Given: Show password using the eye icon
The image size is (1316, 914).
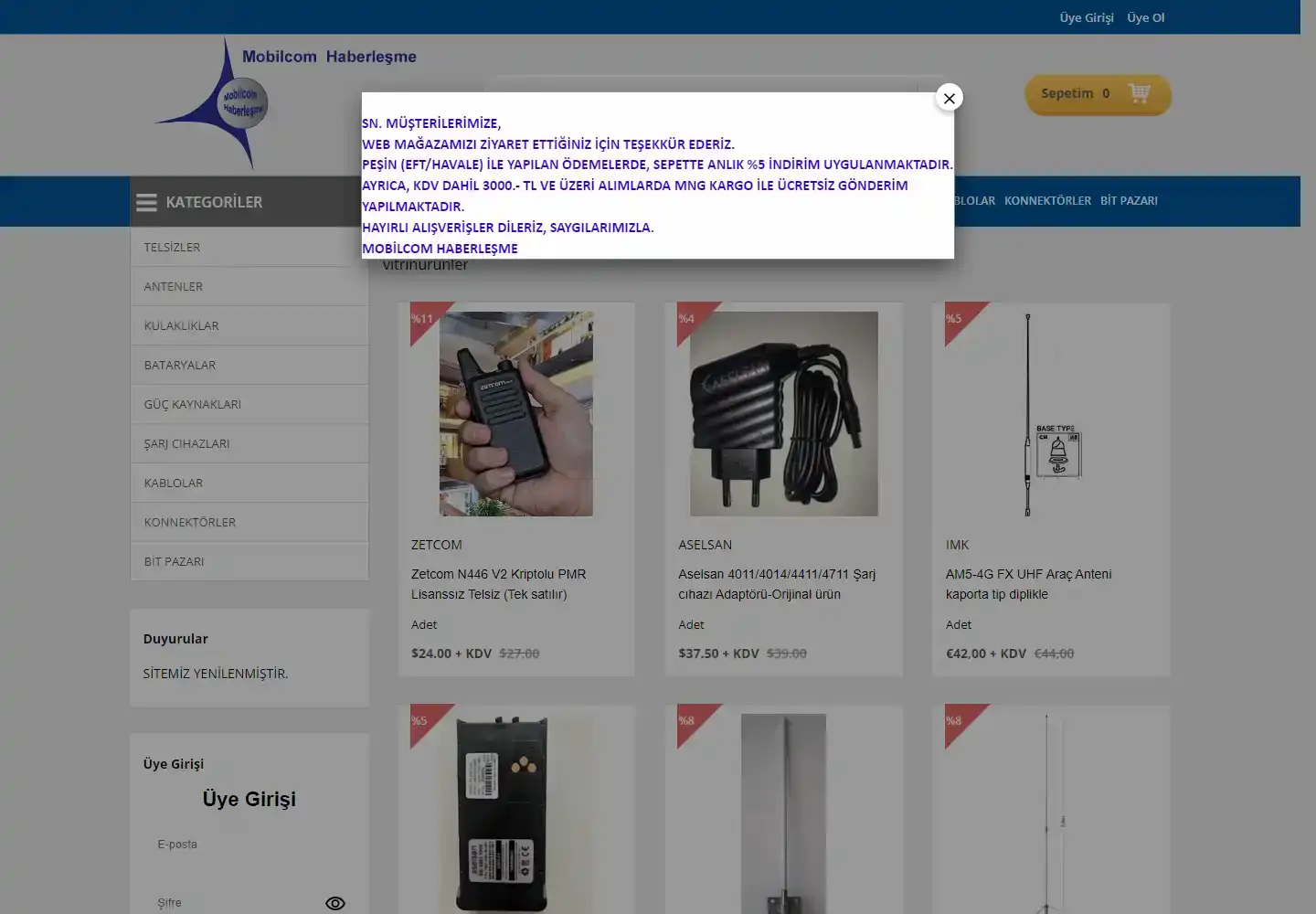Looking at the screenshot, I should pos(335,903).
